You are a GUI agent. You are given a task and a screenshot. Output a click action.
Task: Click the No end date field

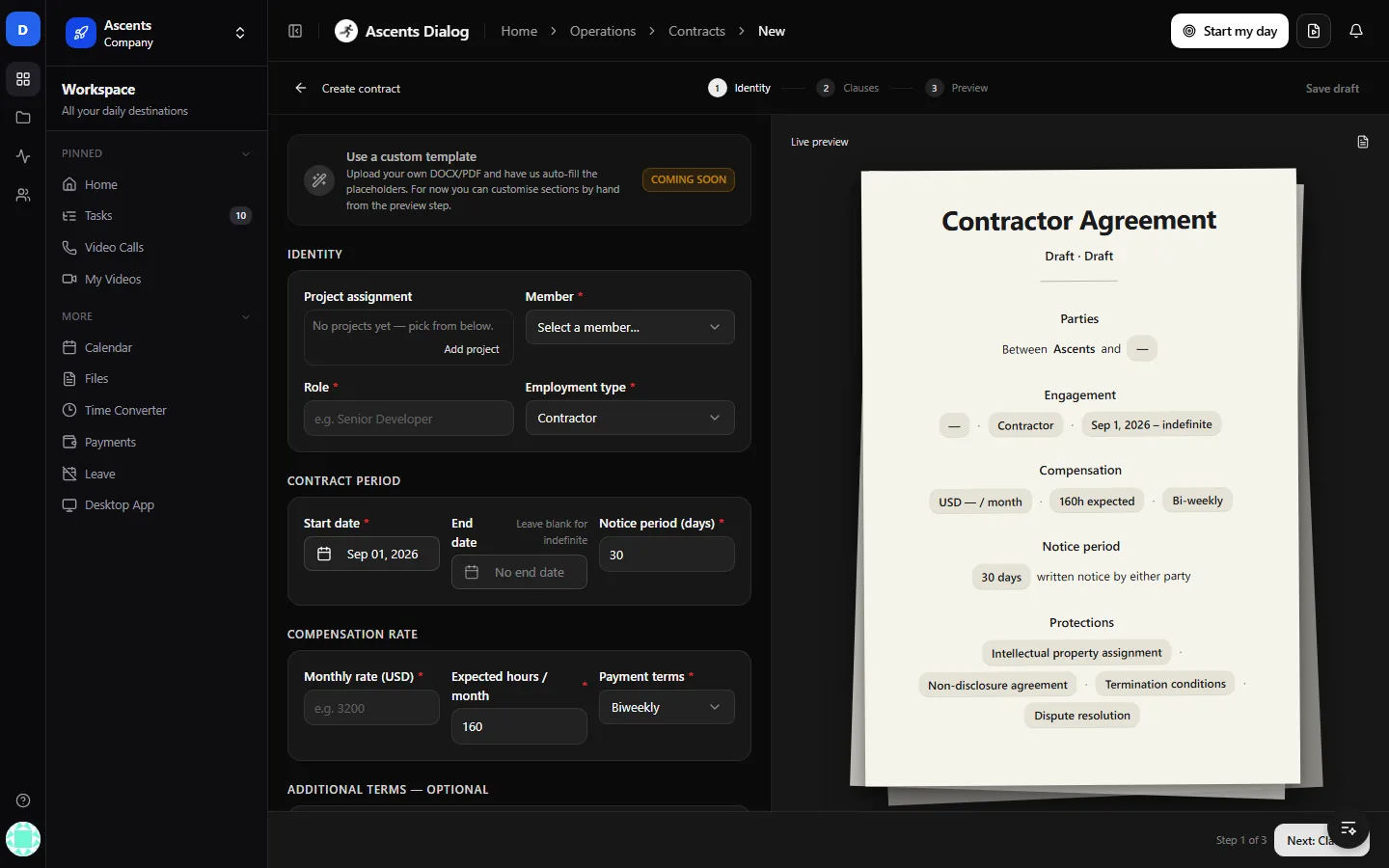pos(519,572)
